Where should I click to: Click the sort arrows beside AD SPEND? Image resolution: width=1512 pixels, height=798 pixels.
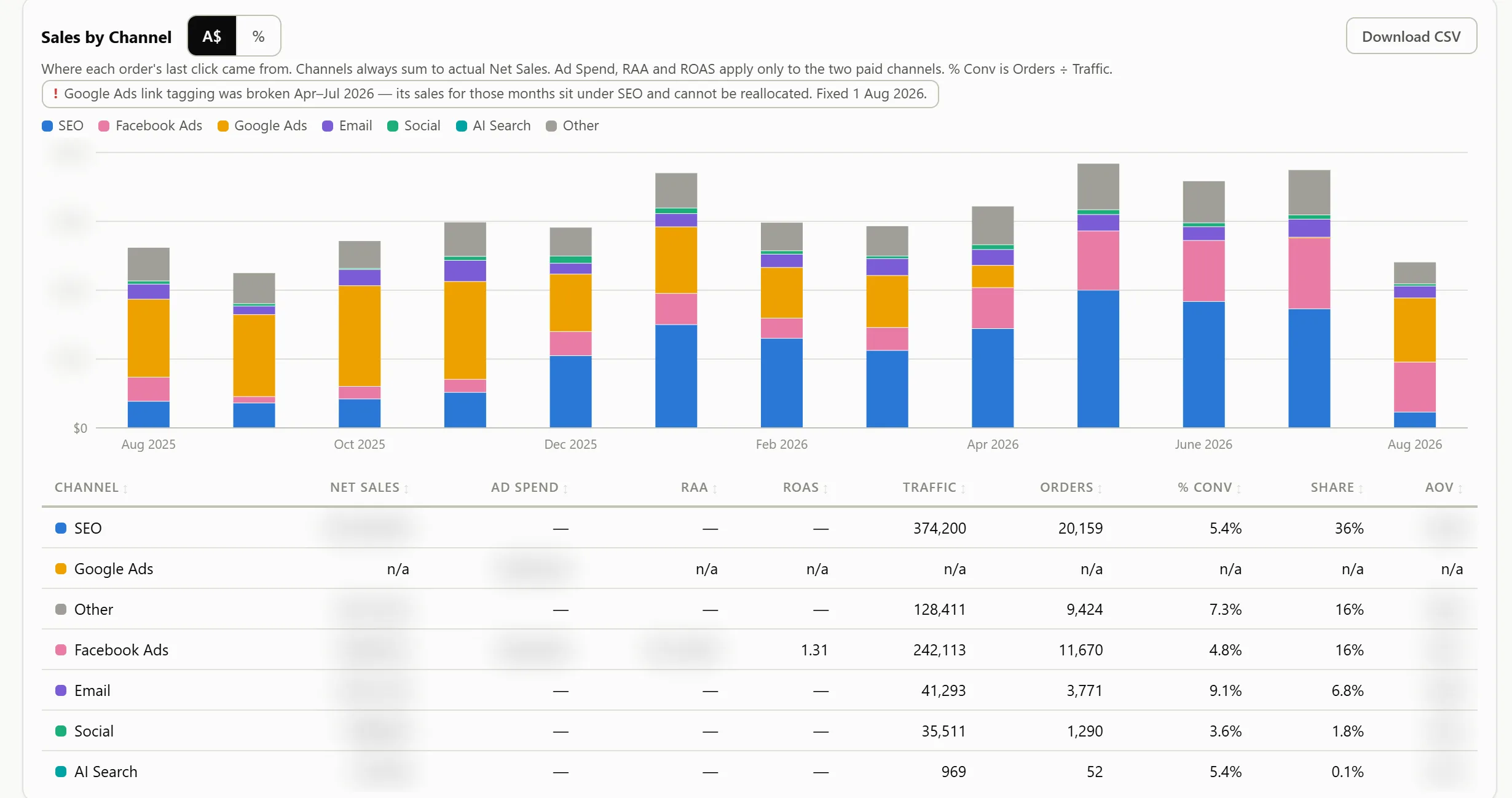coord(565,489)
